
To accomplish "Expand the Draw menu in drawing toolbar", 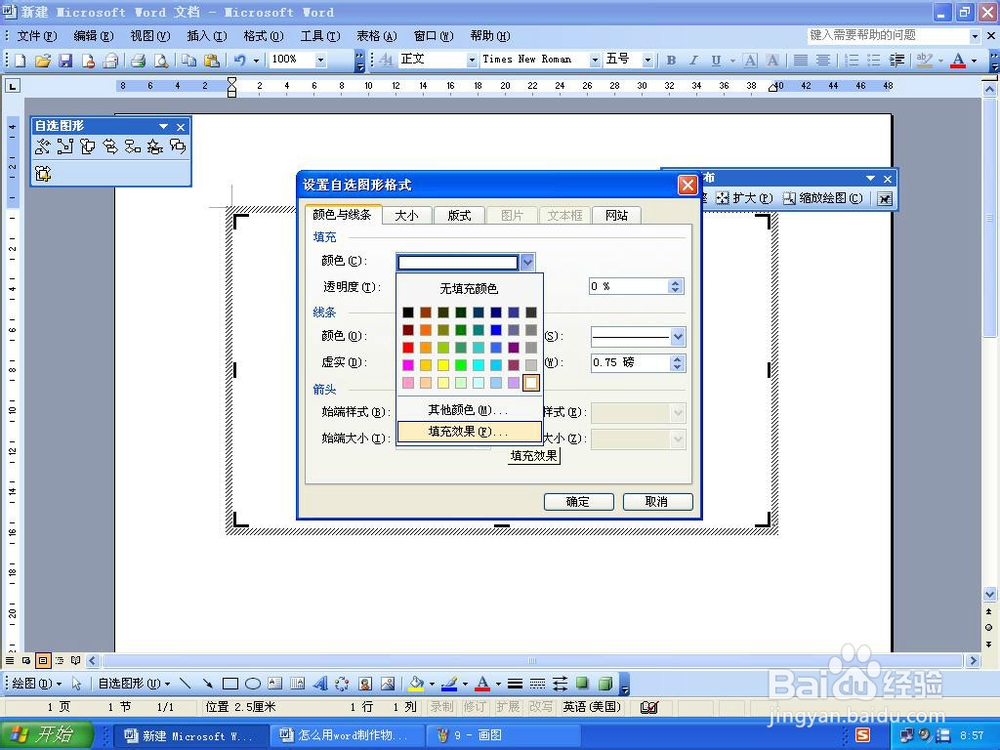I will pos(37,684).
